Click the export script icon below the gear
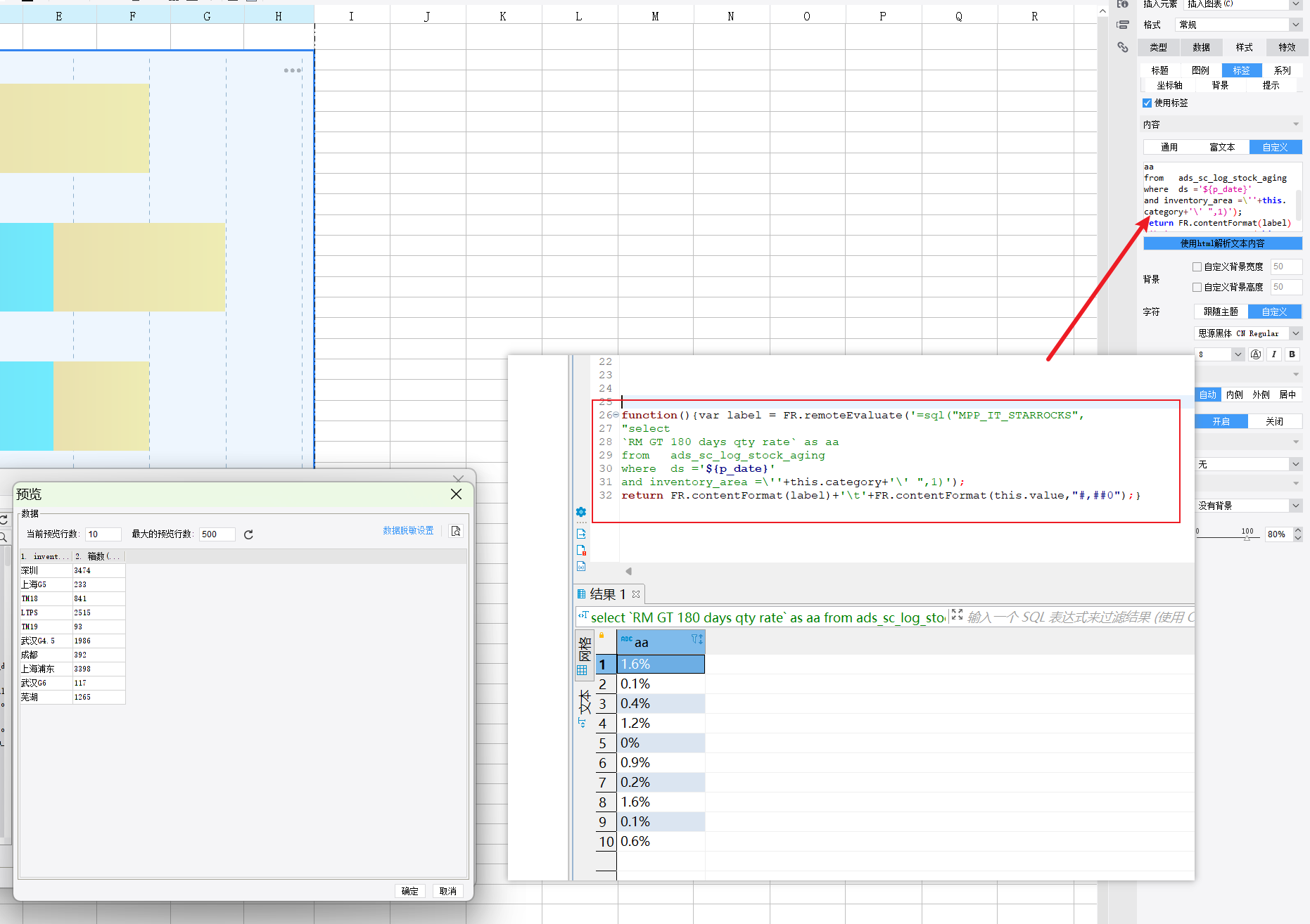Viewport: 1310px width, 924px height. pyautogui.click(x=581, y=534)
